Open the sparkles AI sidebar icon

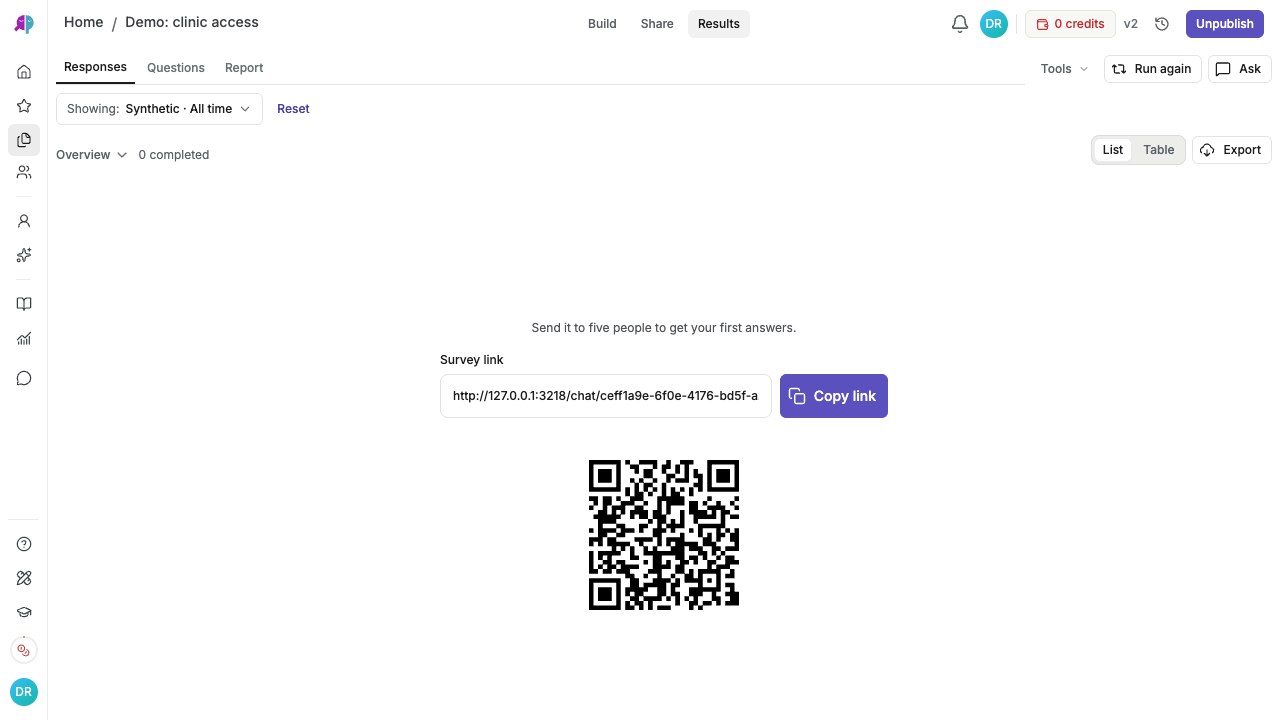point(24,255)
